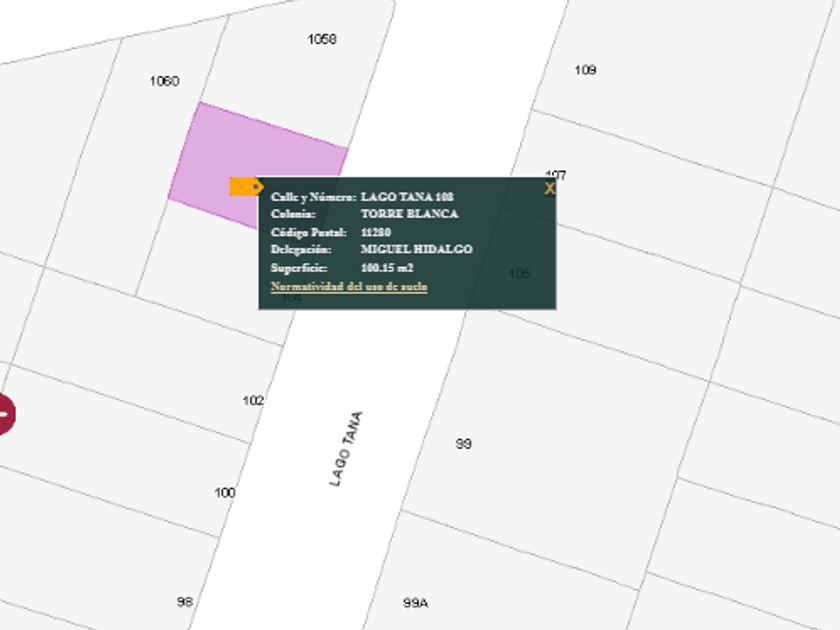The width and height of the screenshot is (840, 630).
Task: Select parcel number 98
Action: (184, 601)
